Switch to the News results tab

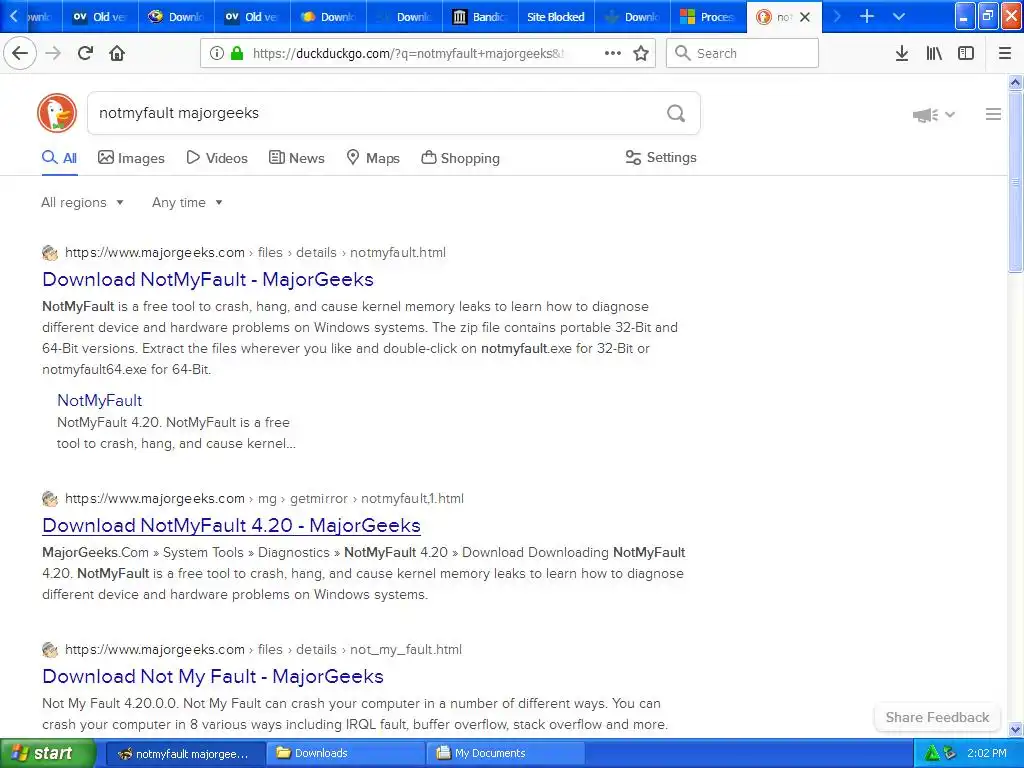296,158
